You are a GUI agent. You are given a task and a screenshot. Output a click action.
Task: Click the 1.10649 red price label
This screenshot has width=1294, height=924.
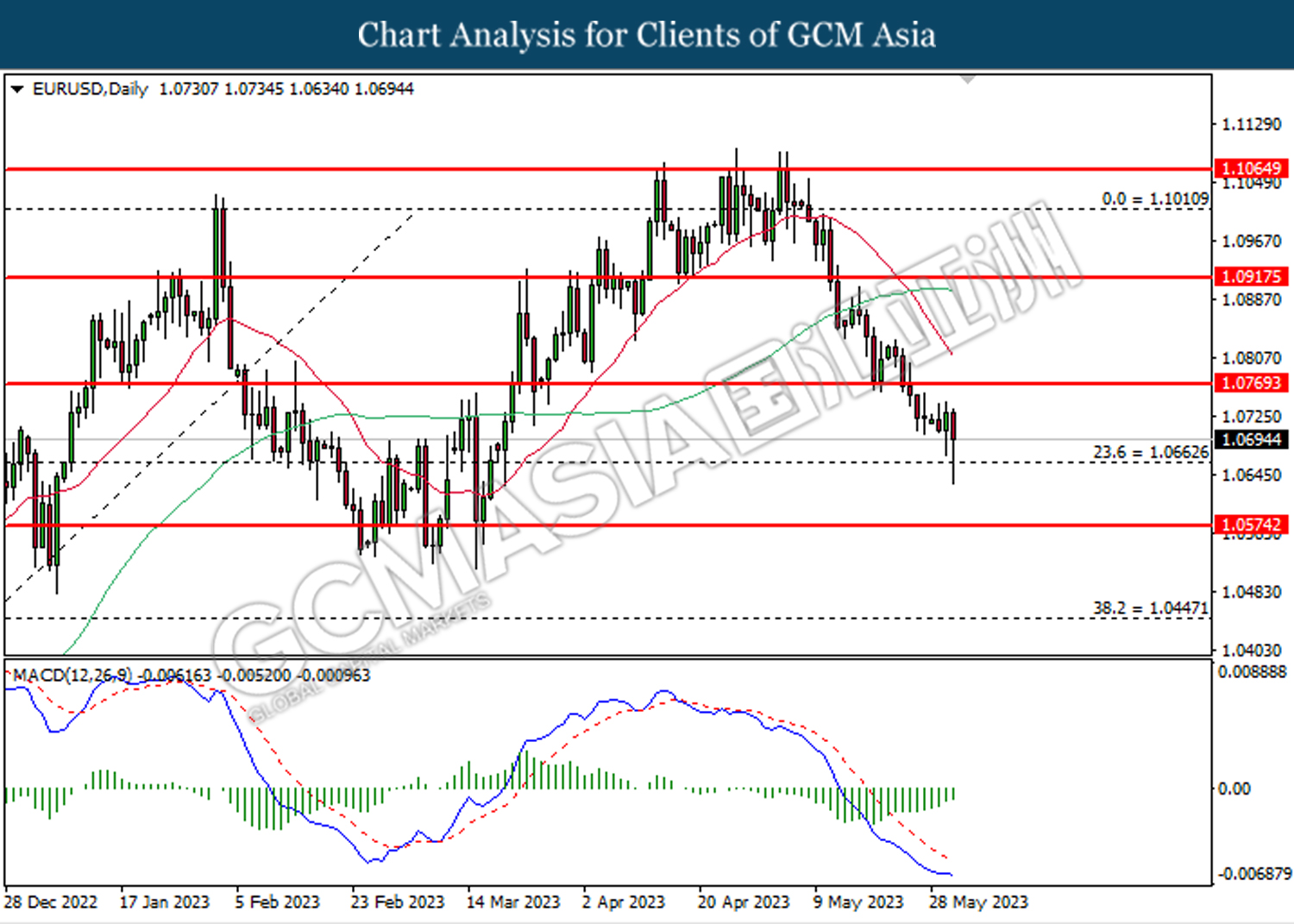coord(1252,168)
